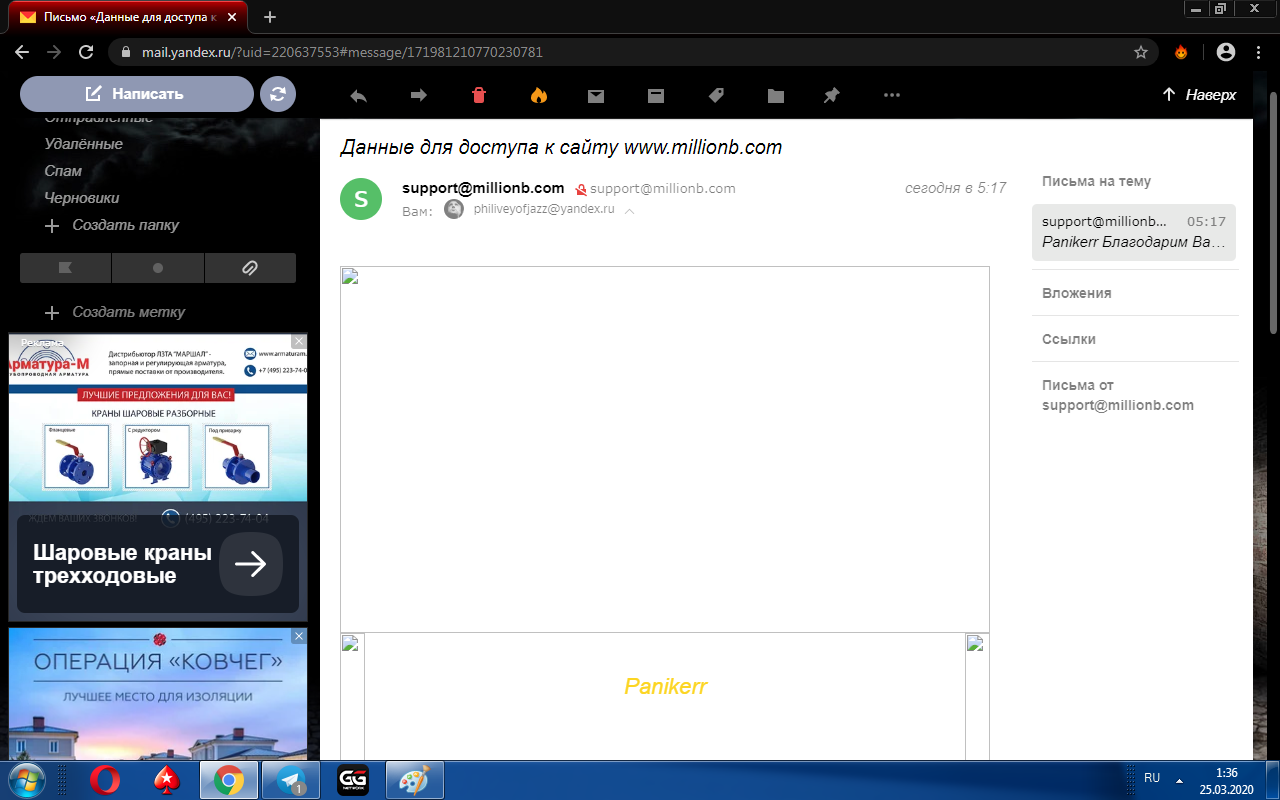
Task: Mark message unread with envelope icon
Action: click(x=596, y=96)
